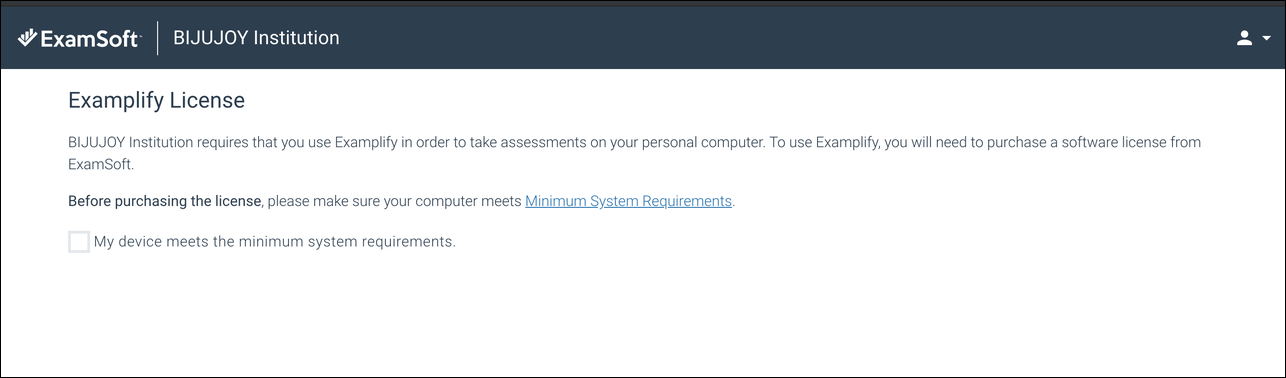Click the 'Before purchasing the license' bold text

click(x=165, y=201)
